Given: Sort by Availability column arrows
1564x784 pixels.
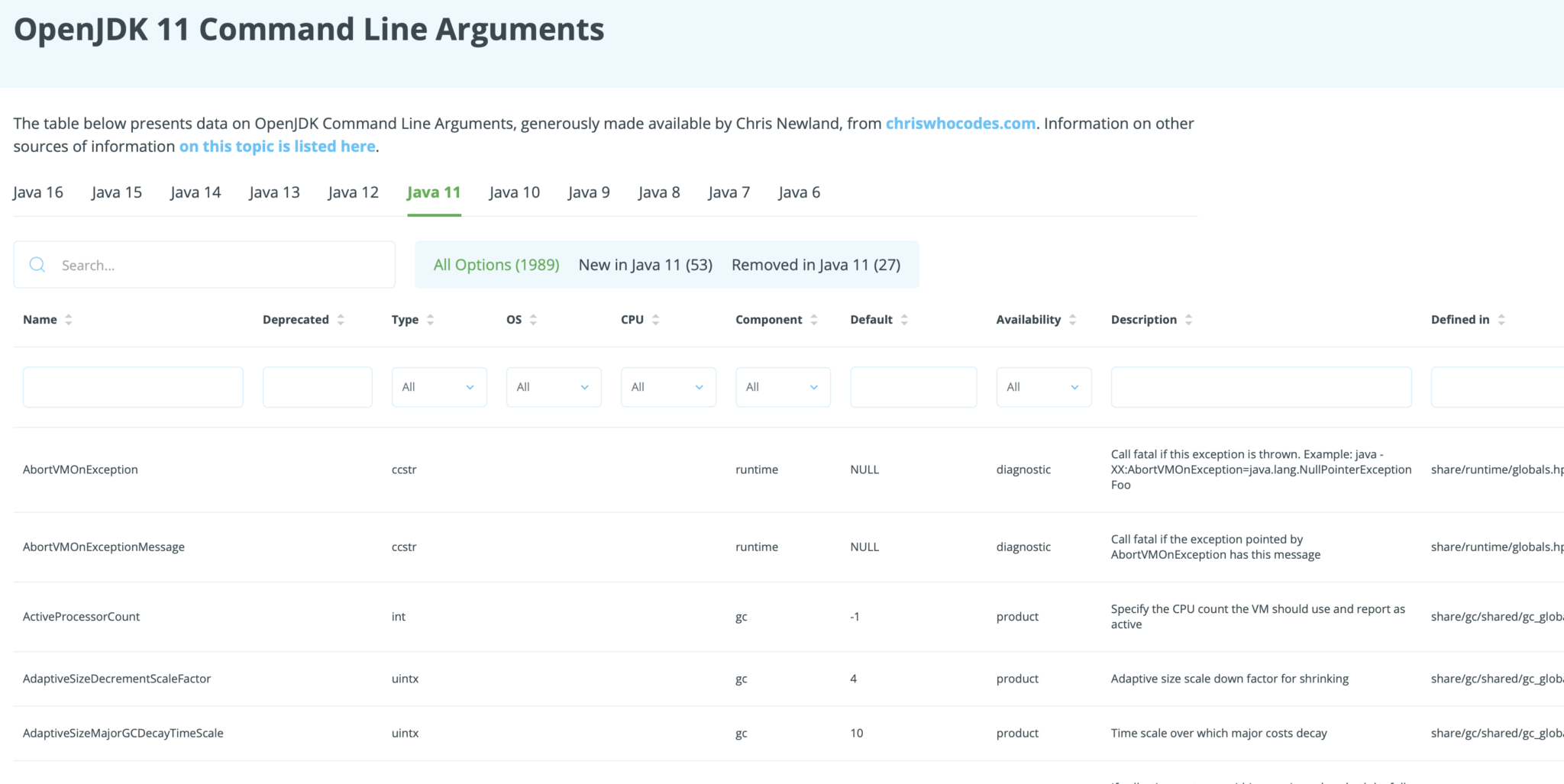Looking at the screenshot, I should (1073, 320).
